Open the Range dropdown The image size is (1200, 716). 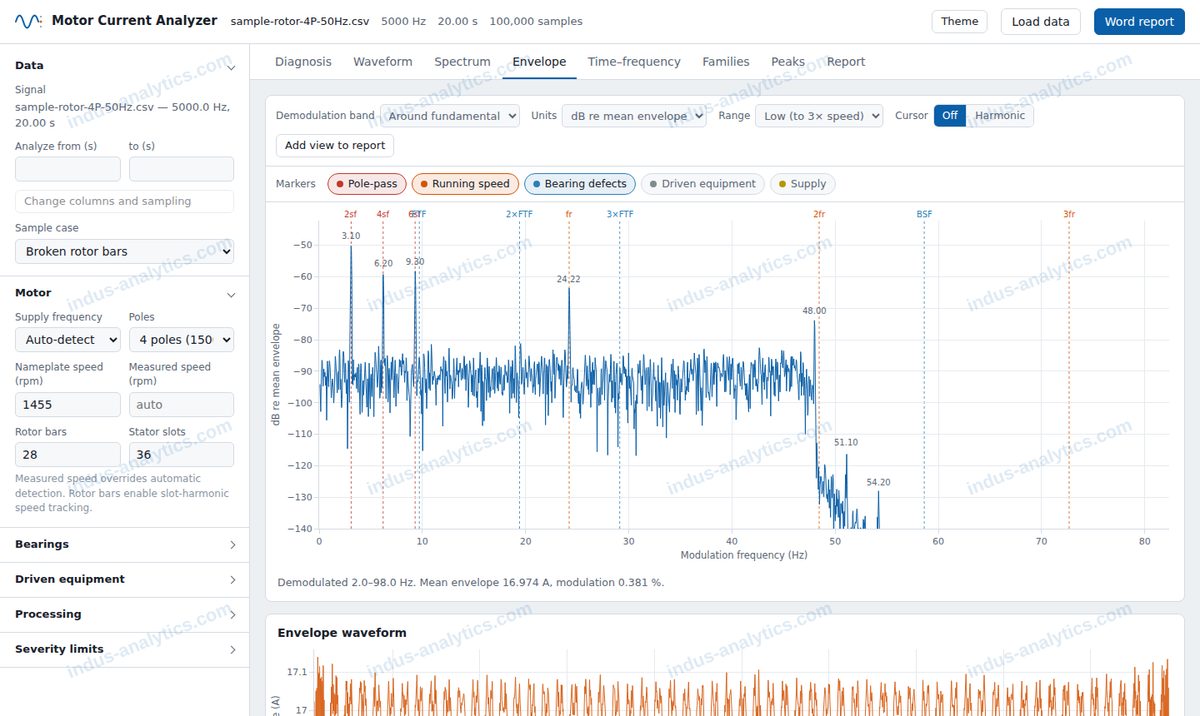tap(819, 116)
